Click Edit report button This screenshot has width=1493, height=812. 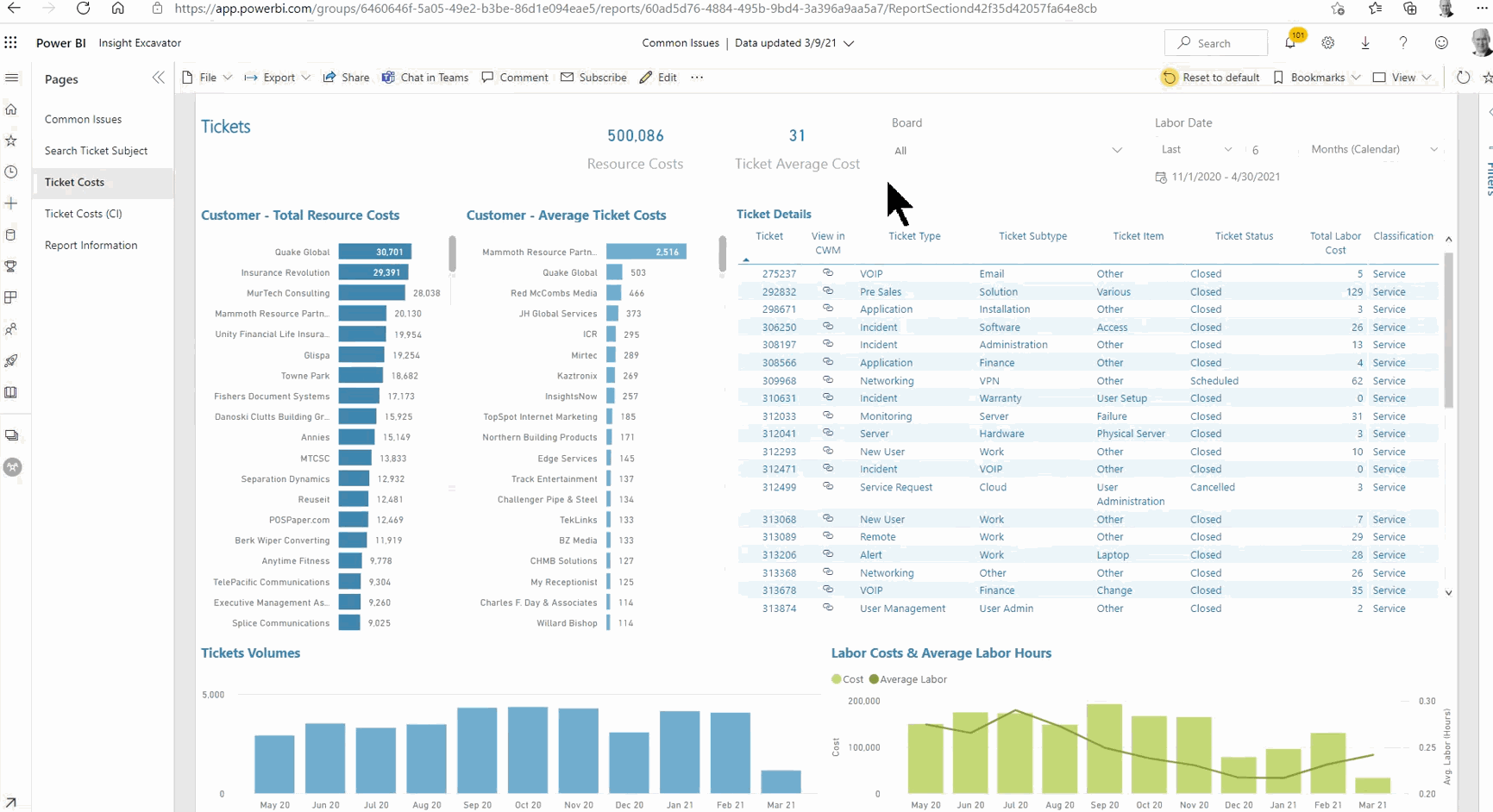[x=658, y=78]
